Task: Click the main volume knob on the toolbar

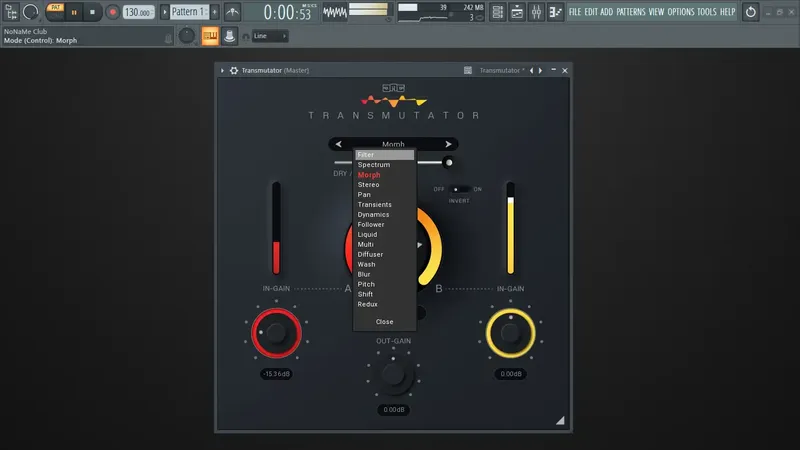Action: 31,11
